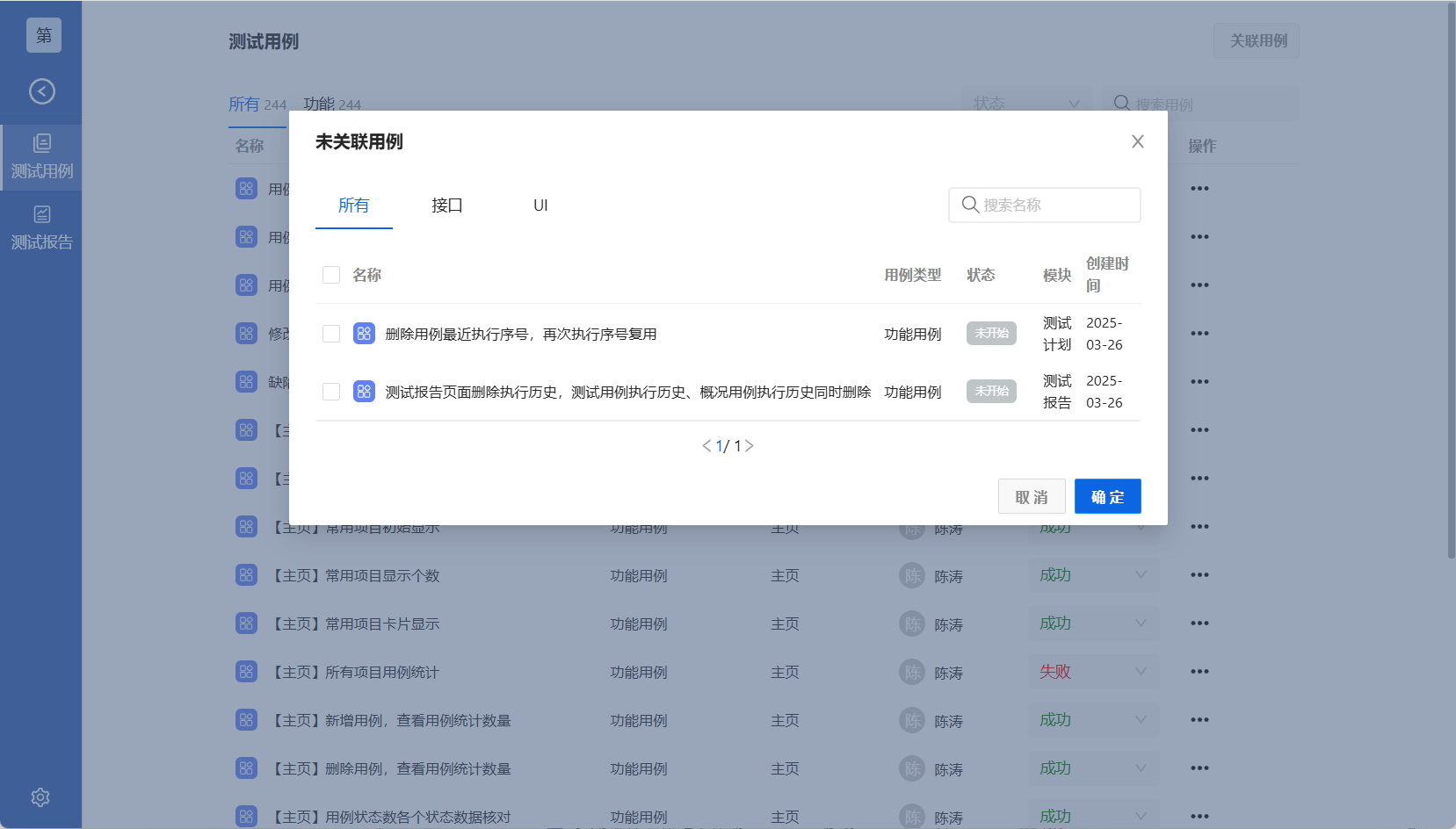This screenshot has width=1456, height=829.
Task: Open more actions for 【主页】新增用例 row
Action: coord(1199,720)
